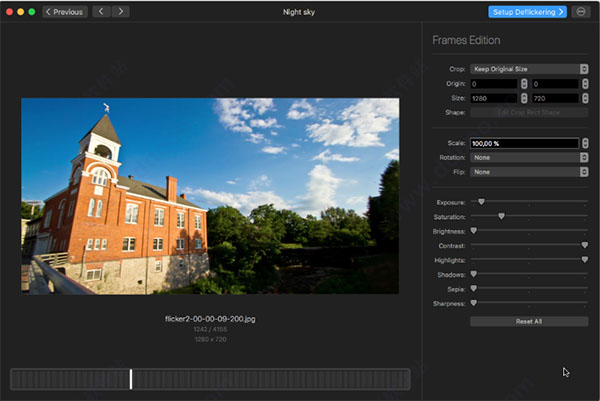The image size is (600, 401).
Task: Click the Night sky window title
Action: tap(299, 12)
